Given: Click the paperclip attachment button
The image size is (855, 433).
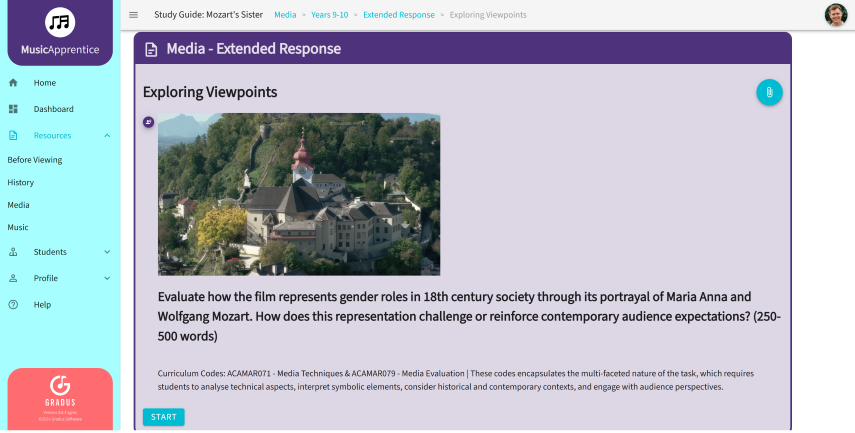Looking at the screenshot, I should 769,92.
